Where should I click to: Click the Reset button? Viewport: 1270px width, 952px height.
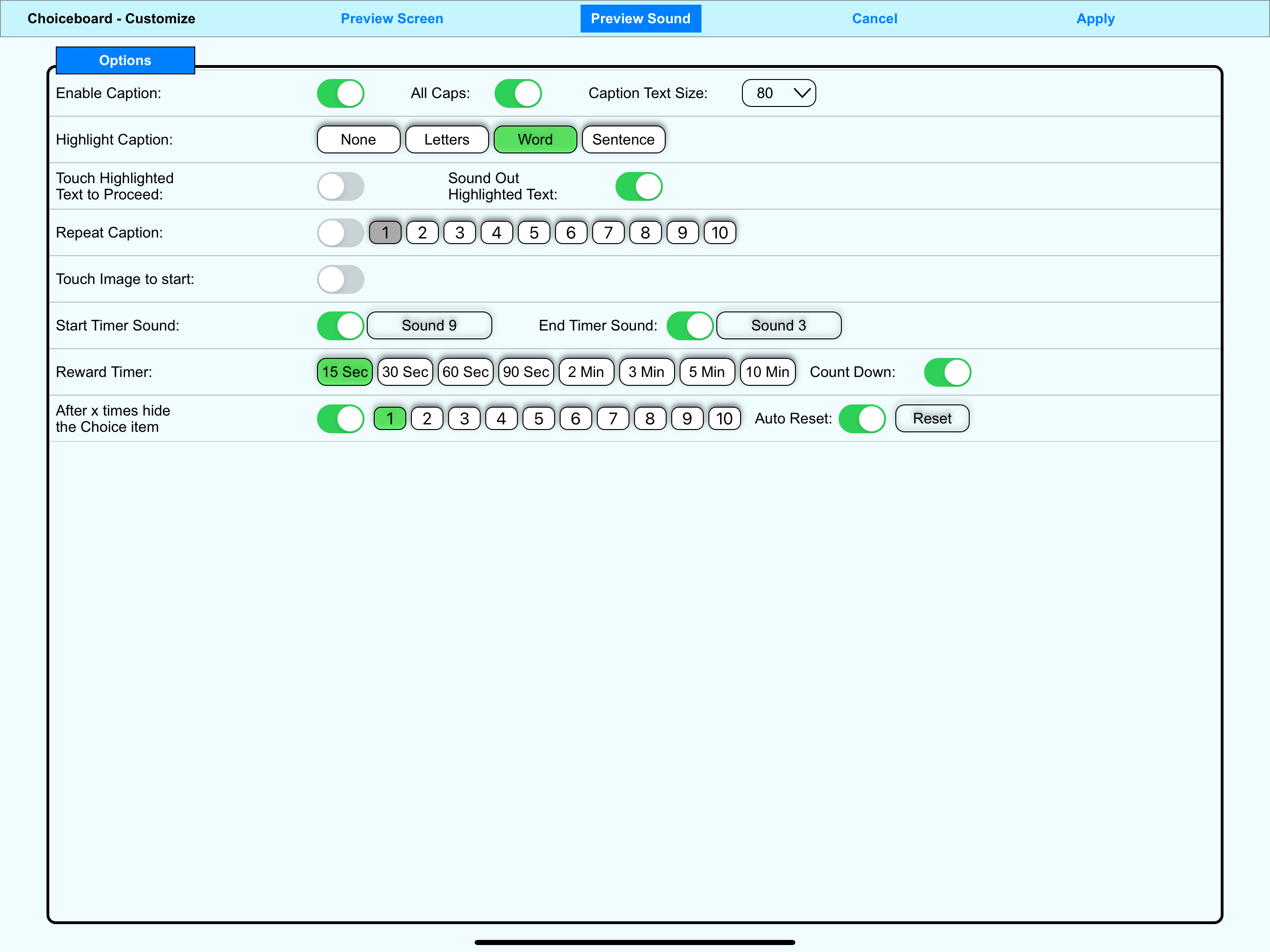pos(933,418)
